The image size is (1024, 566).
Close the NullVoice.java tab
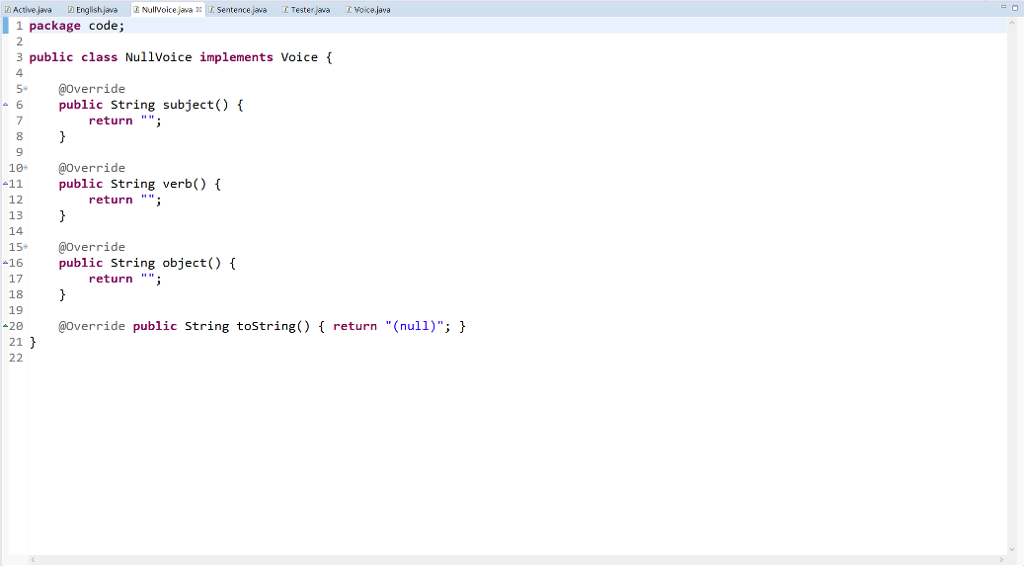tap(199, 9)
